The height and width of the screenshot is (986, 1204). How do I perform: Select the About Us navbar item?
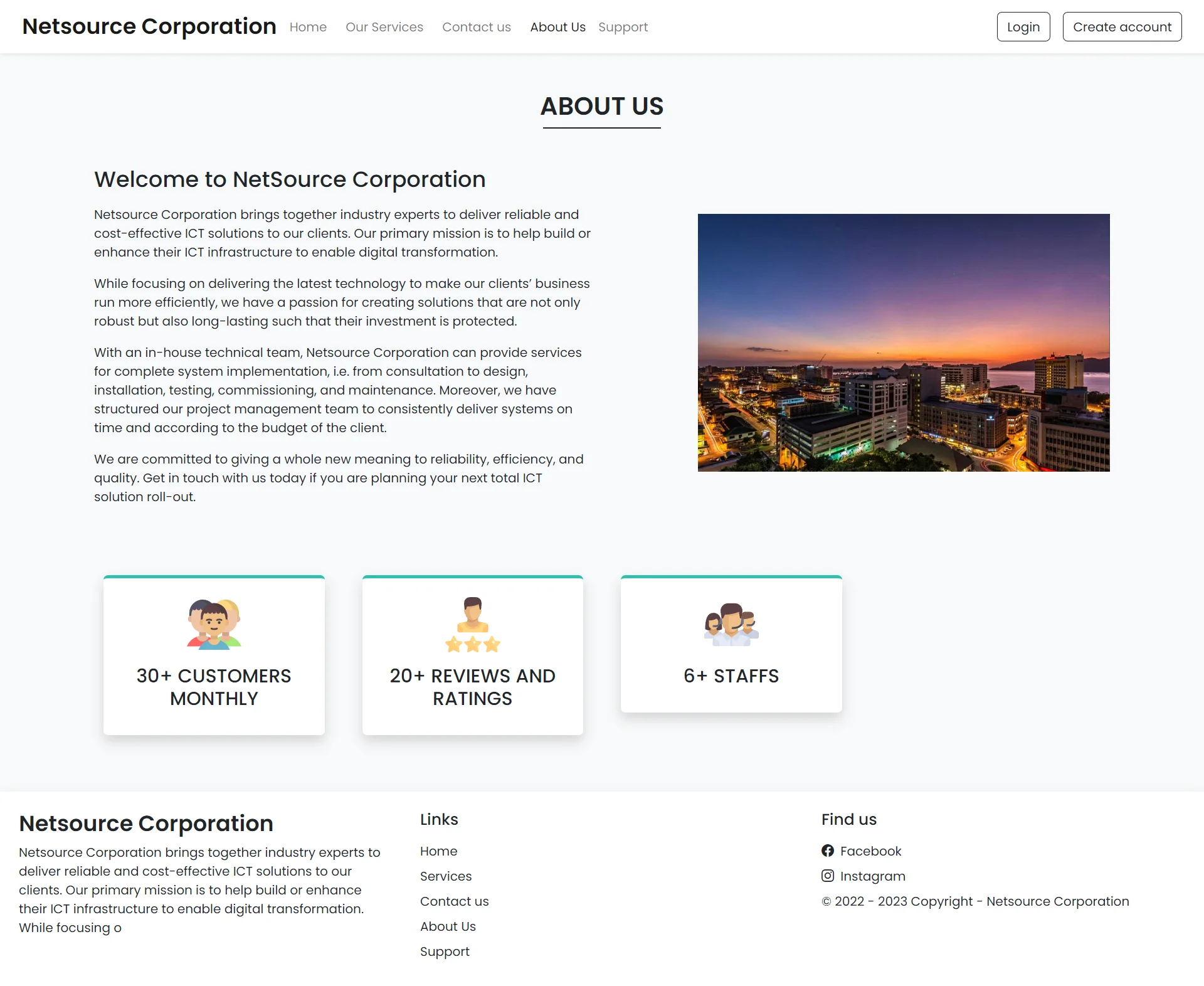[x=557, y=27]
